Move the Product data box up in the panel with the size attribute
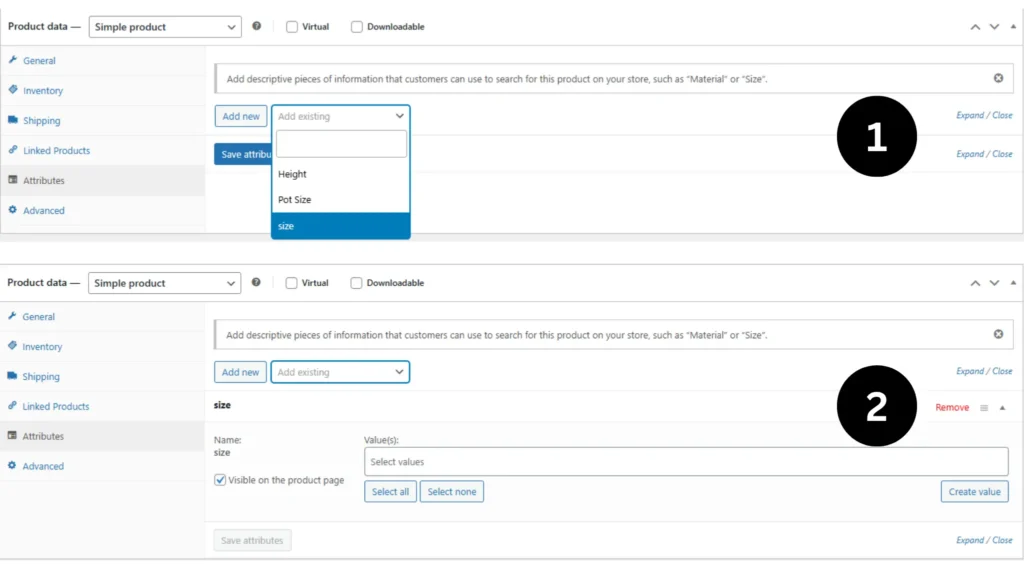The width and height of the screenshot is (1024, 572). coord(975,283)
